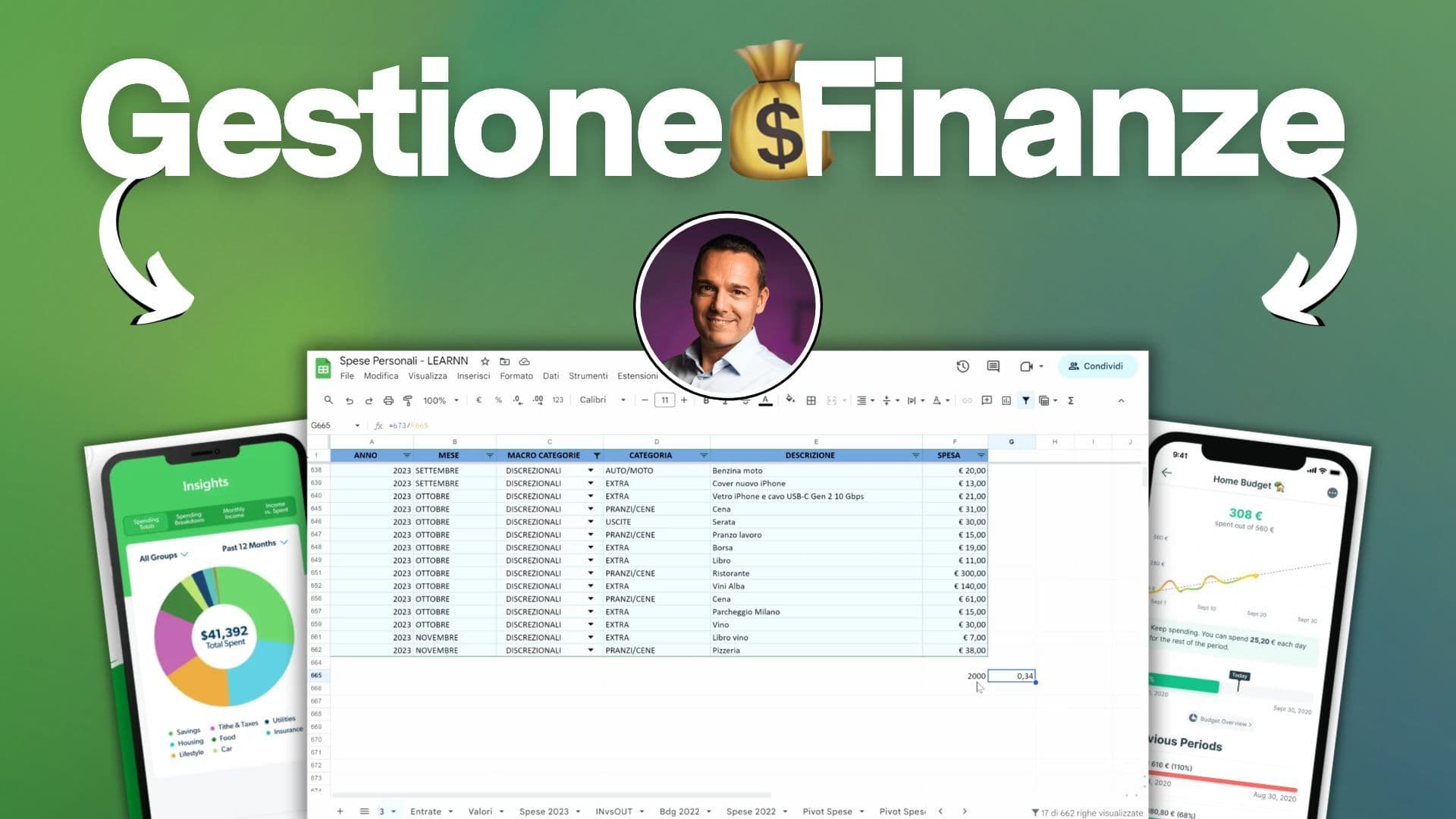Click the Ristorante description cell
The width and height of the screenshot is (1456, 819).
(x=816, y=573)
